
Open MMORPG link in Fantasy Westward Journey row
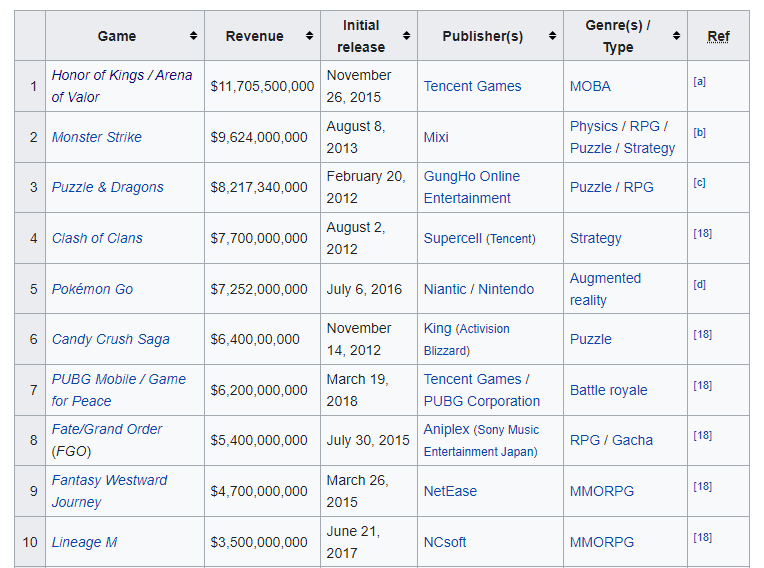[x=602, y=491]
